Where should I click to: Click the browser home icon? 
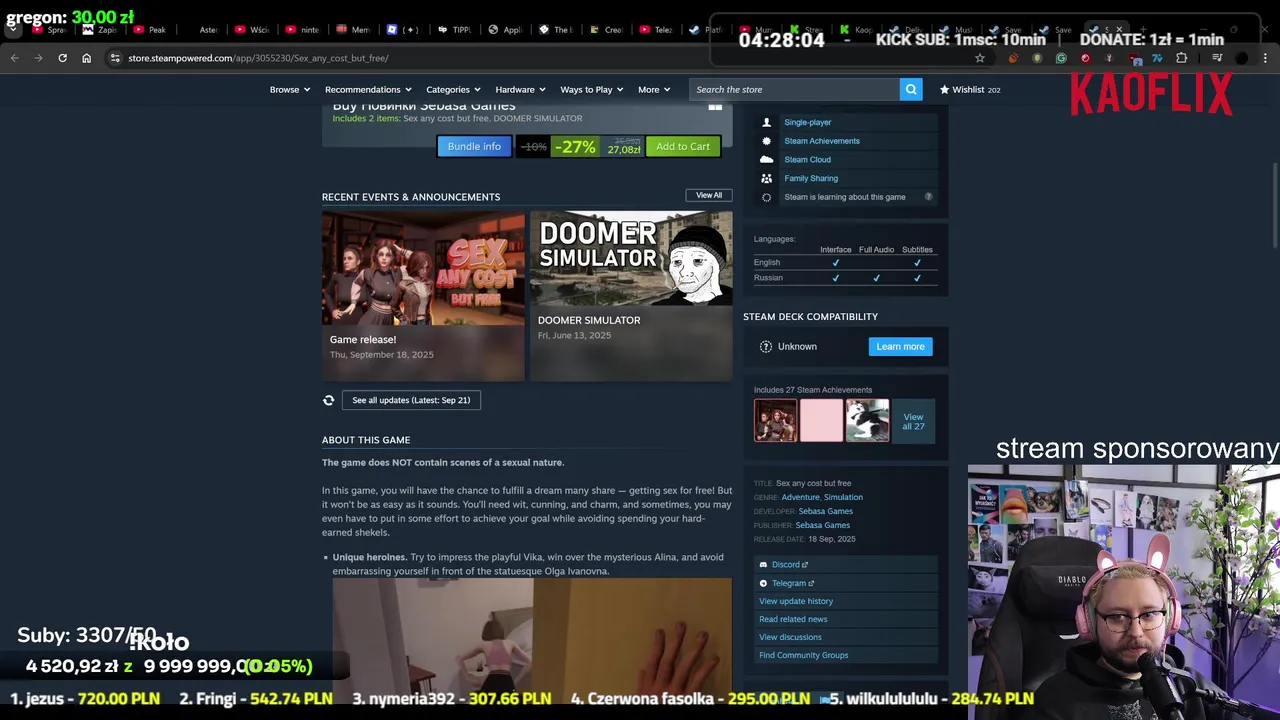click(x=86, y=58)
